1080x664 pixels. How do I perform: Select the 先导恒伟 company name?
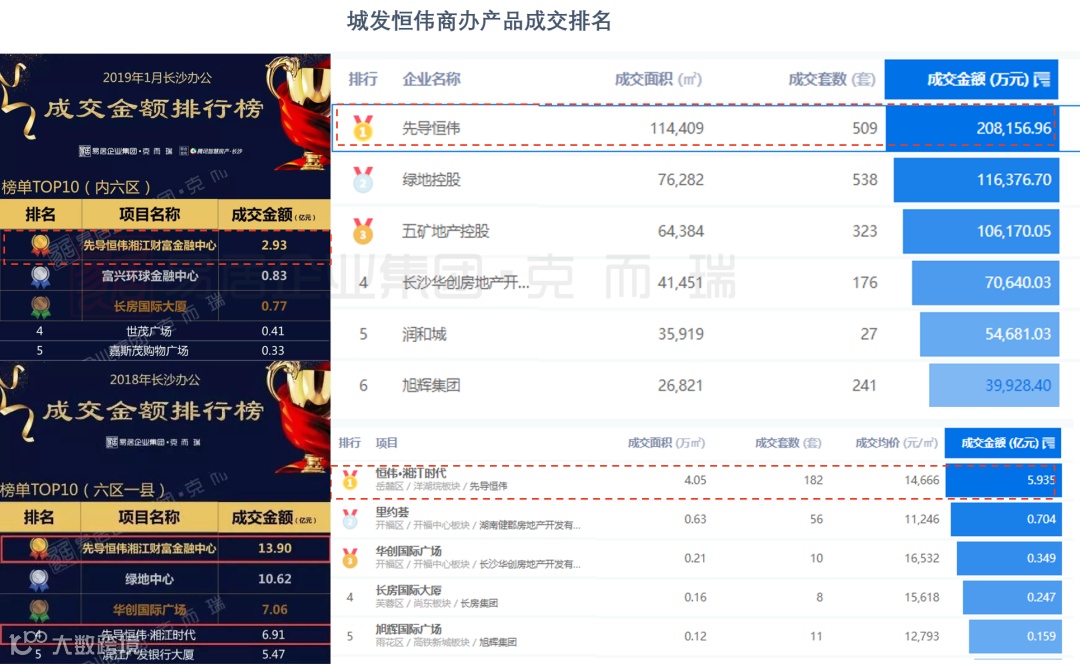tap(431, 128)
